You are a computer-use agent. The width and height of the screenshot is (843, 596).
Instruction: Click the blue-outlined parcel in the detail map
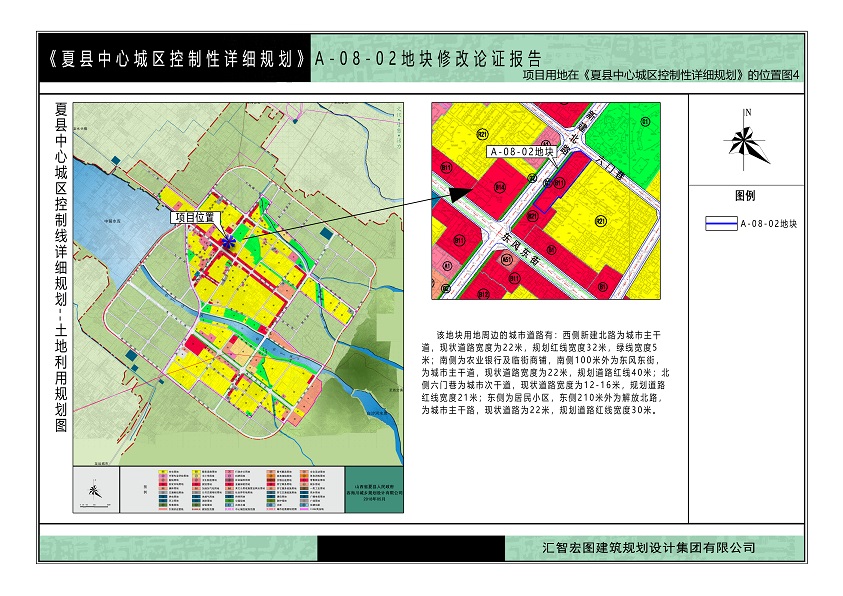click(562, 182)
